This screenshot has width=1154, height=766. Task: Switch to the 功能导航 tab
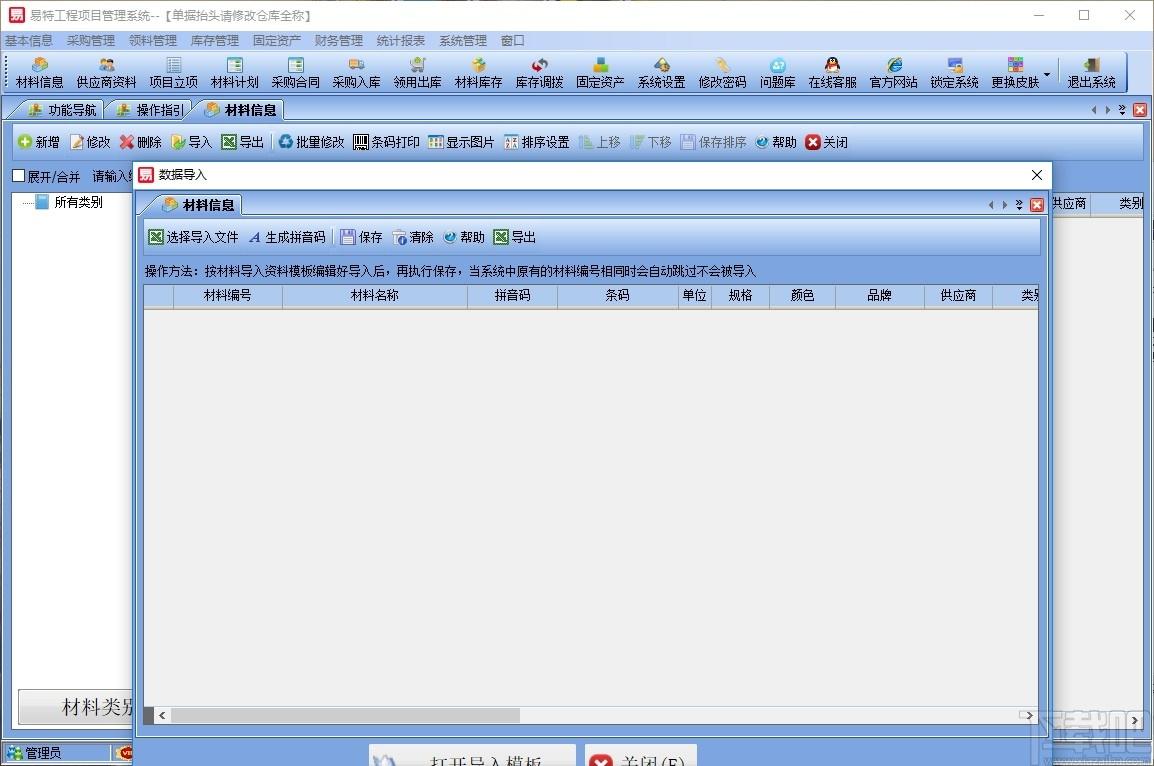pyautogui.click(x=61, y=110)
